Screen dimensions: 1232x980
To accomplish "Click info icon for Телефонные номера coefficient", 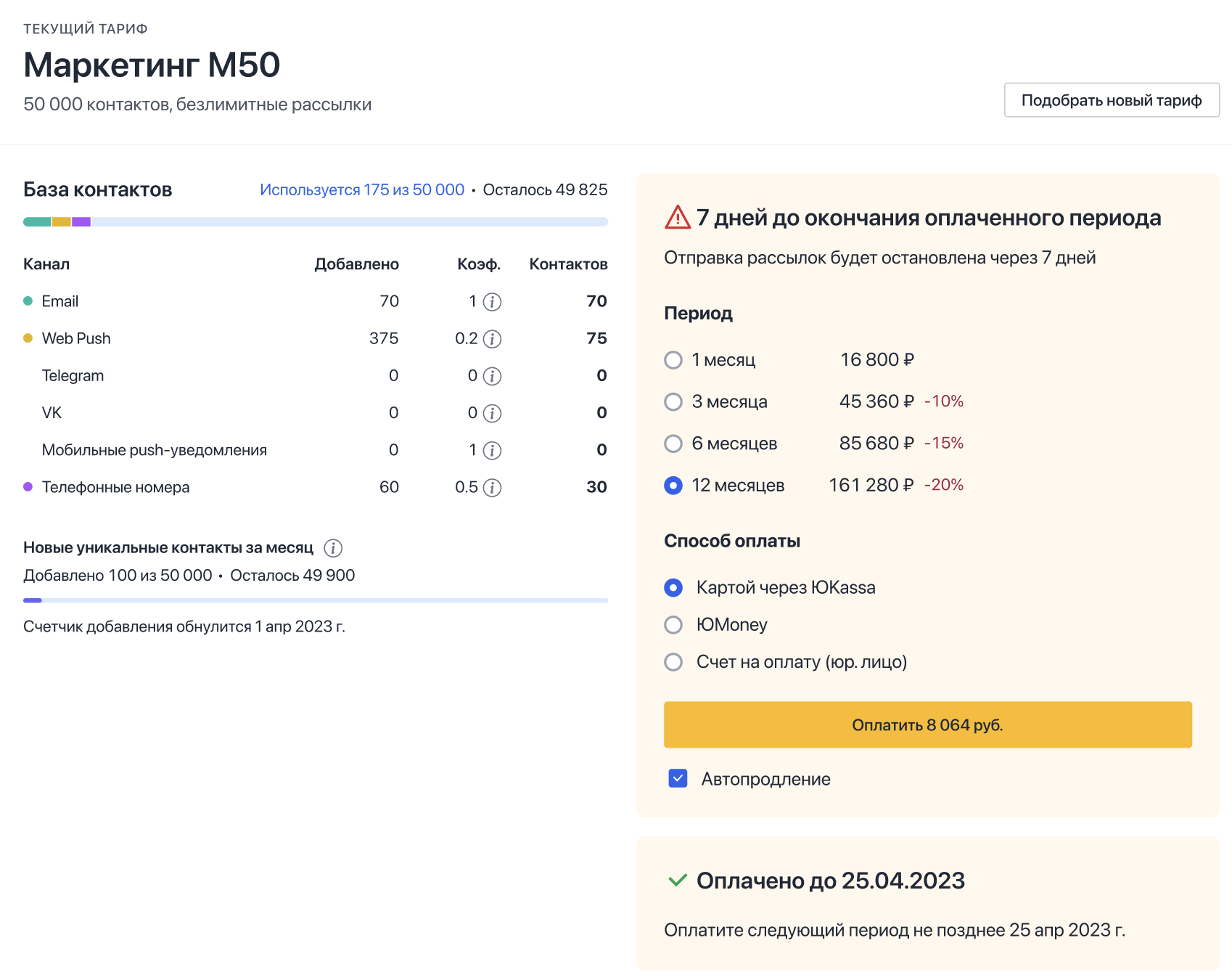I will (x=492, y=488).
